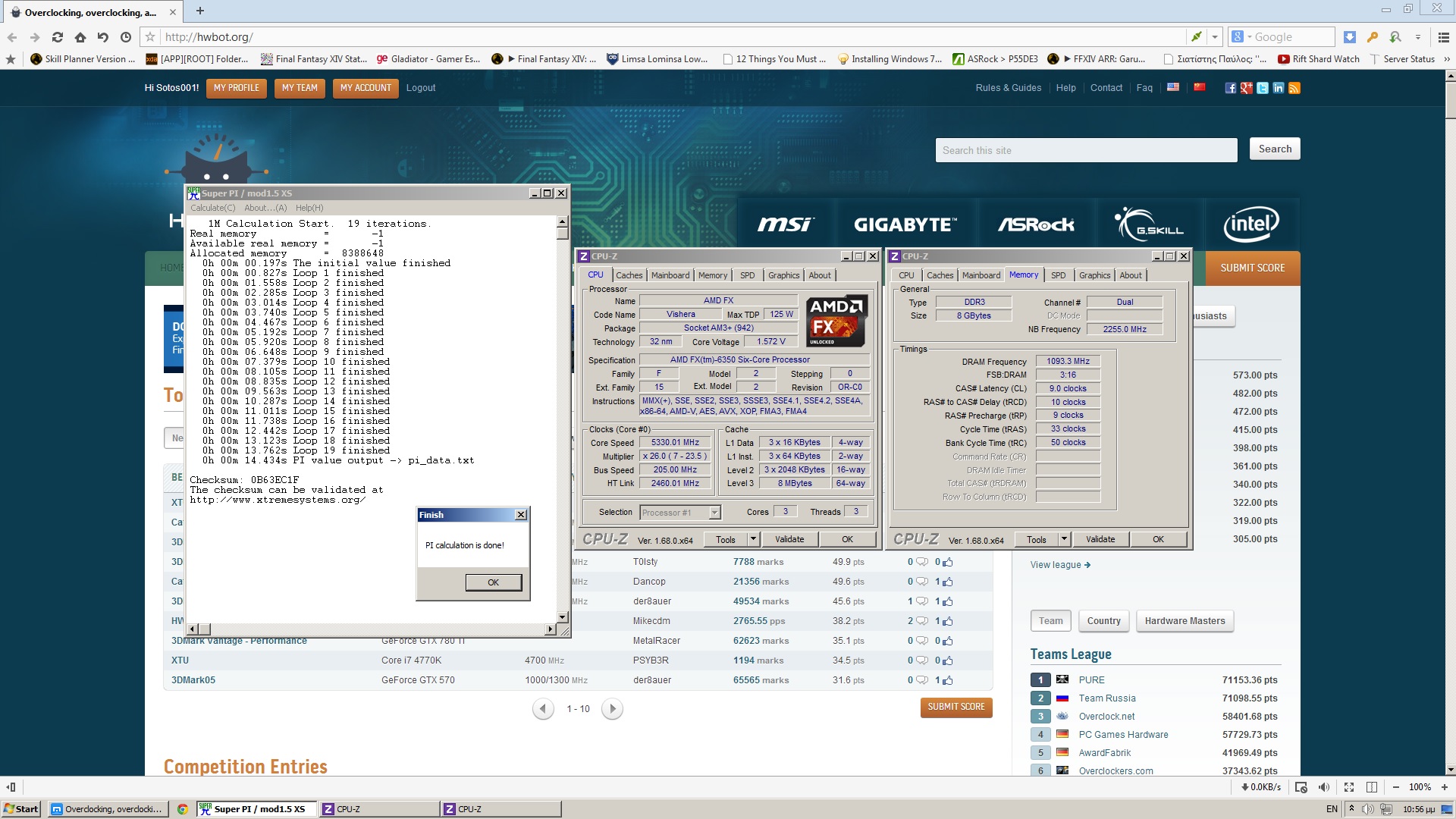Click the Chrome icon in the taskbar
Screen dimensions: 1456x819
pyautogui.click(x=182, y=809)
